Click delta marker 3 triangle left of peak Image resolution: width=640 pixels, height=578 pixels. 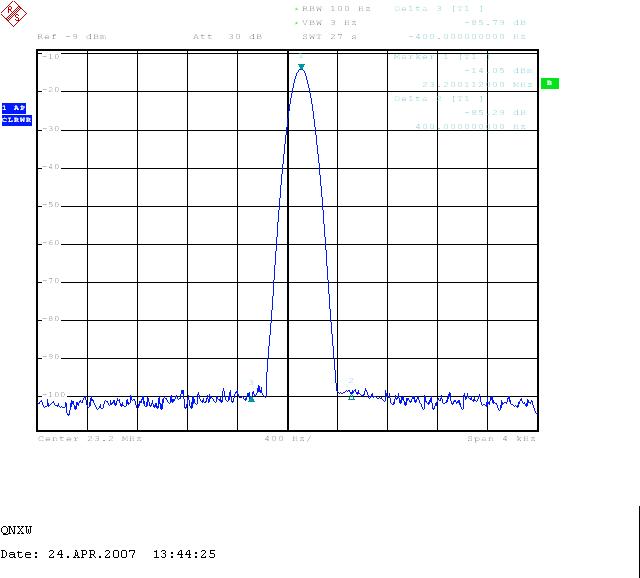[251, 398]
